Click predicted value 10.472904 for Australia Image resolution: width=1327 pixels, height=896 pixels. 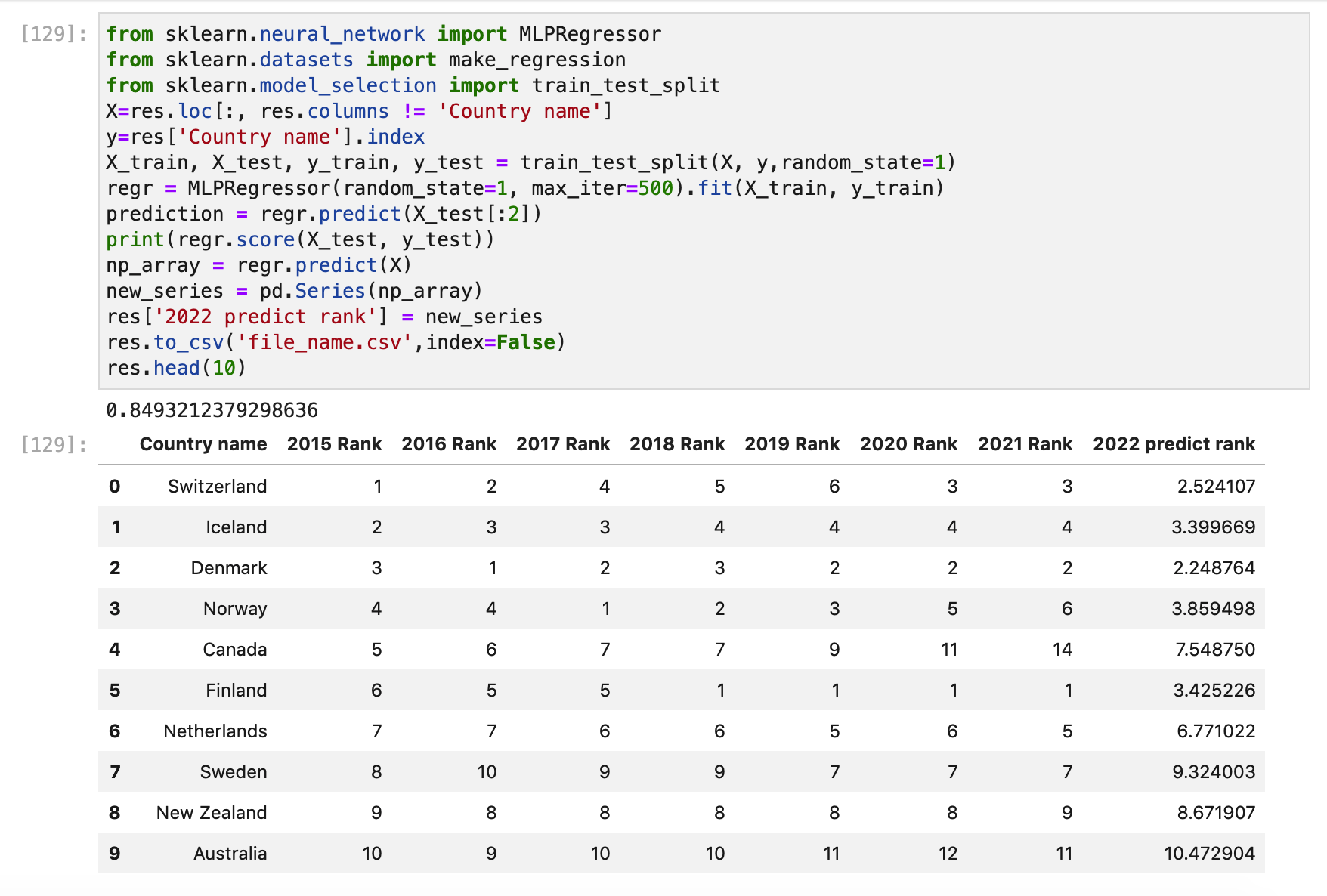click(1209, 854)
